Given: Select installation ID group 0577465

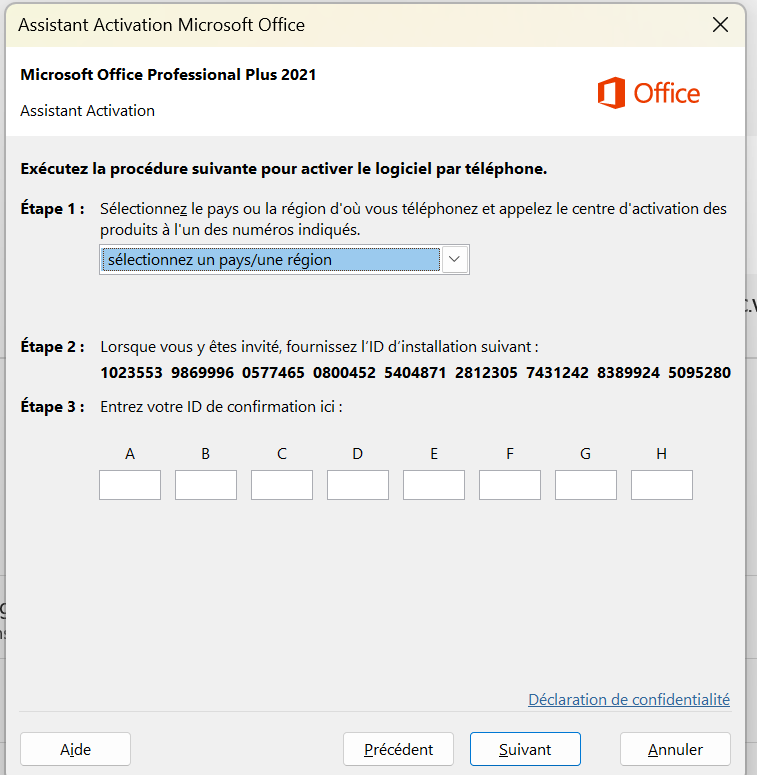Looking at the screenshot, I should pyautogui.click(x=273, y=373).
